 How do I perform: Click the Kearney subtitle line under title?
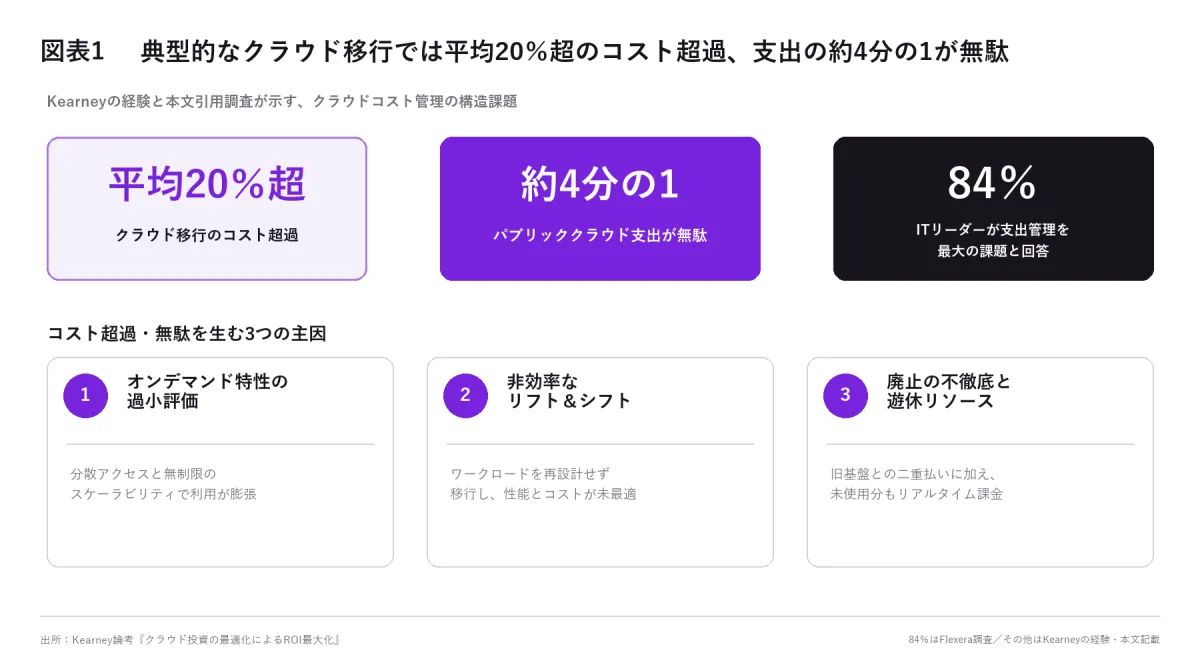282,101
